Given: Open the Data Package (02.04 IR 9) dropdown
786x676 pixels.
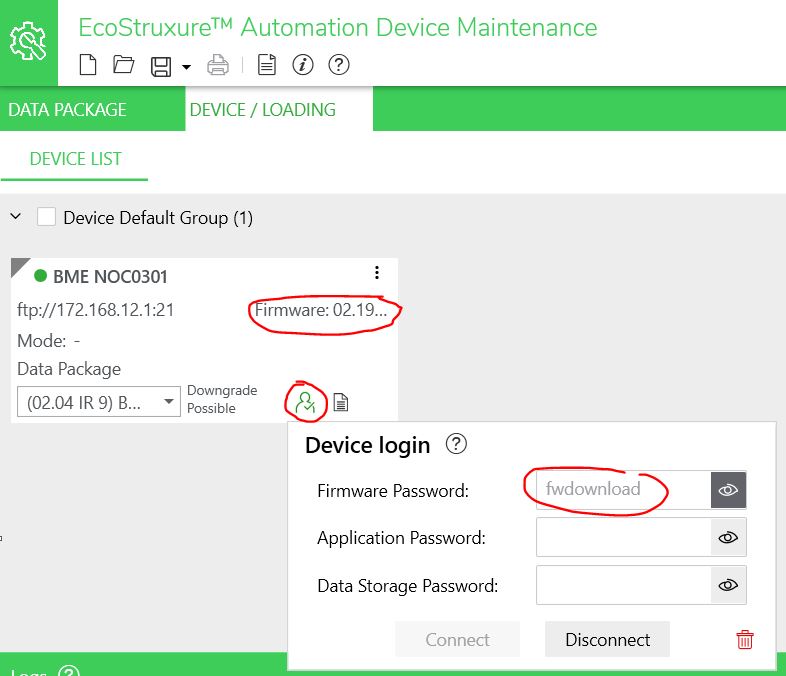Looking at the screenshot, I should [99, 401].
